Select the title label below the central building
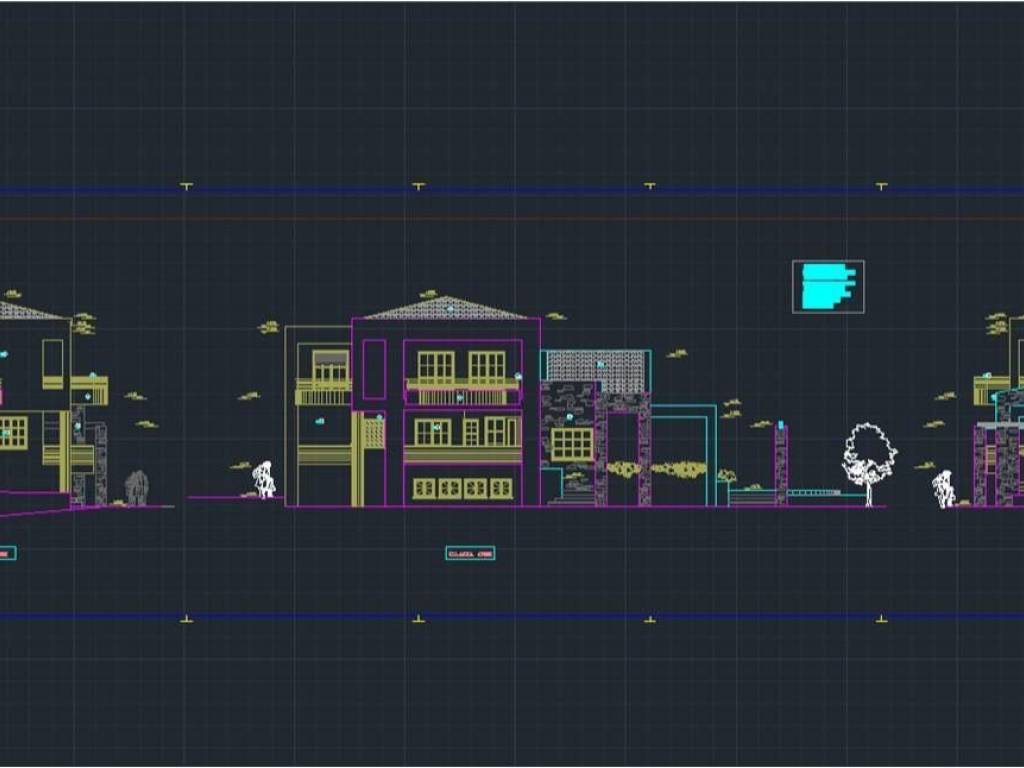This screenshot has width=1024, height=768. coord(470,553)
